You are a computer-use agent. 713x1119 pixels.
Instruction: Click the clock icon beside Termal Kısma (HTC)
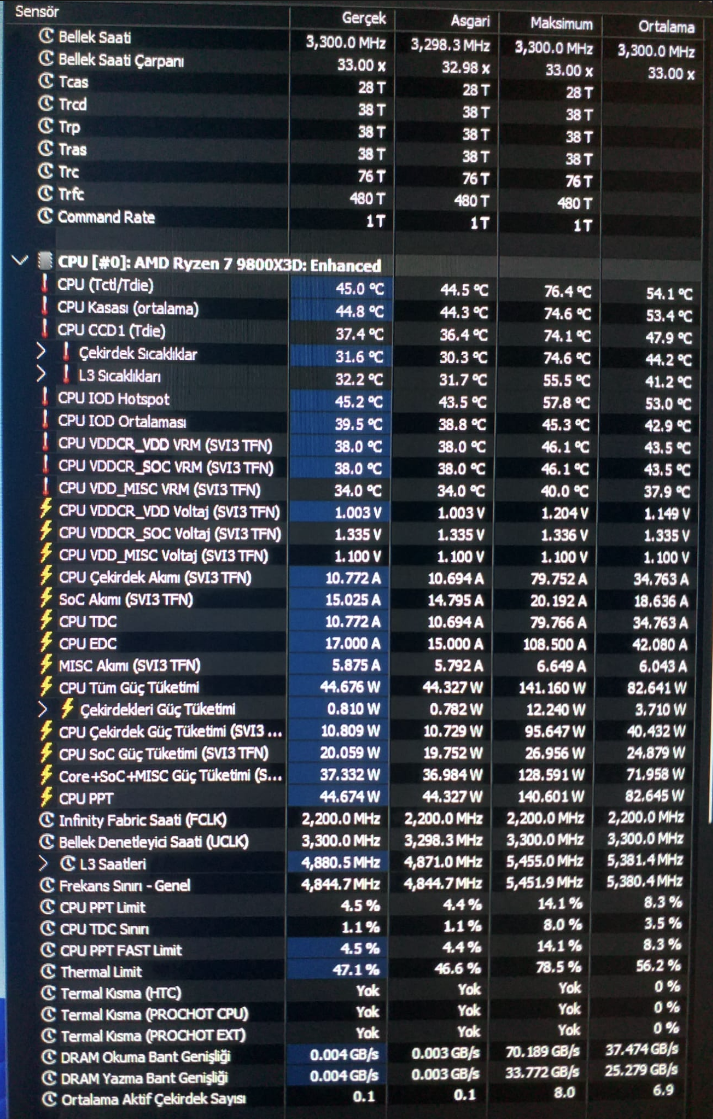click(x=48, y=993)
